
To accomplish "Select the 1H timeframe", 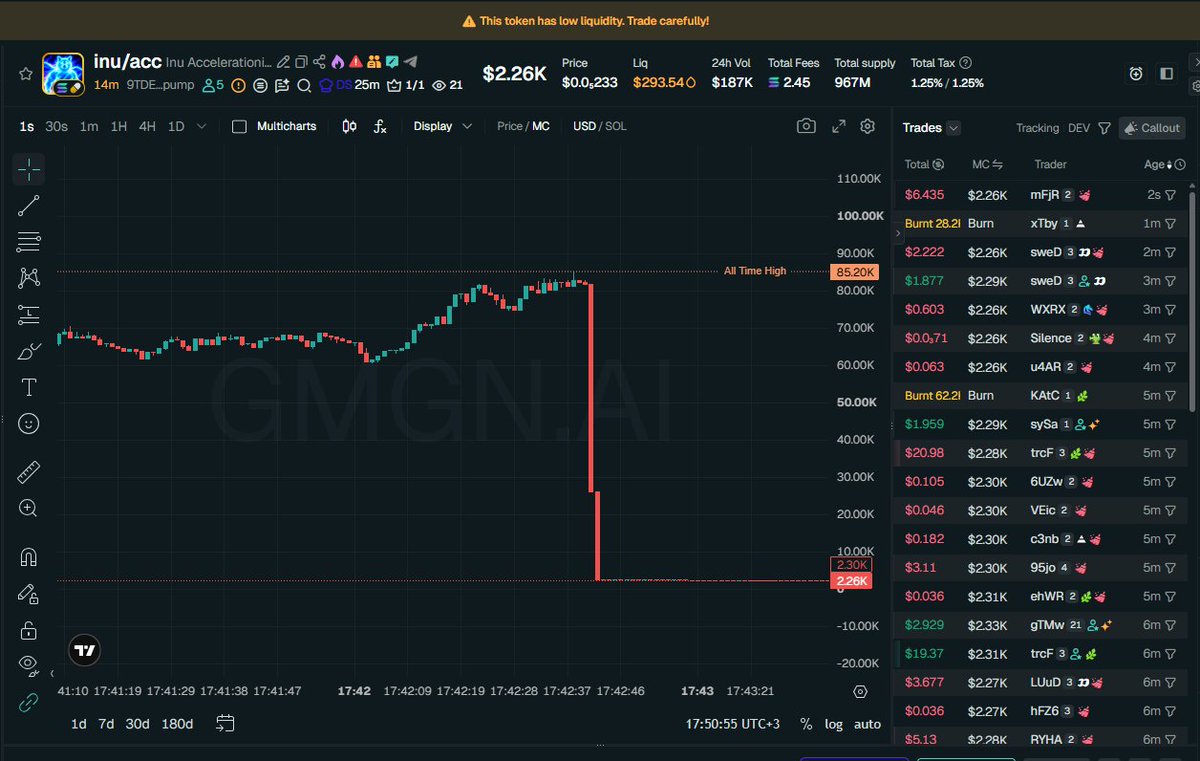I will click(119, 126).
